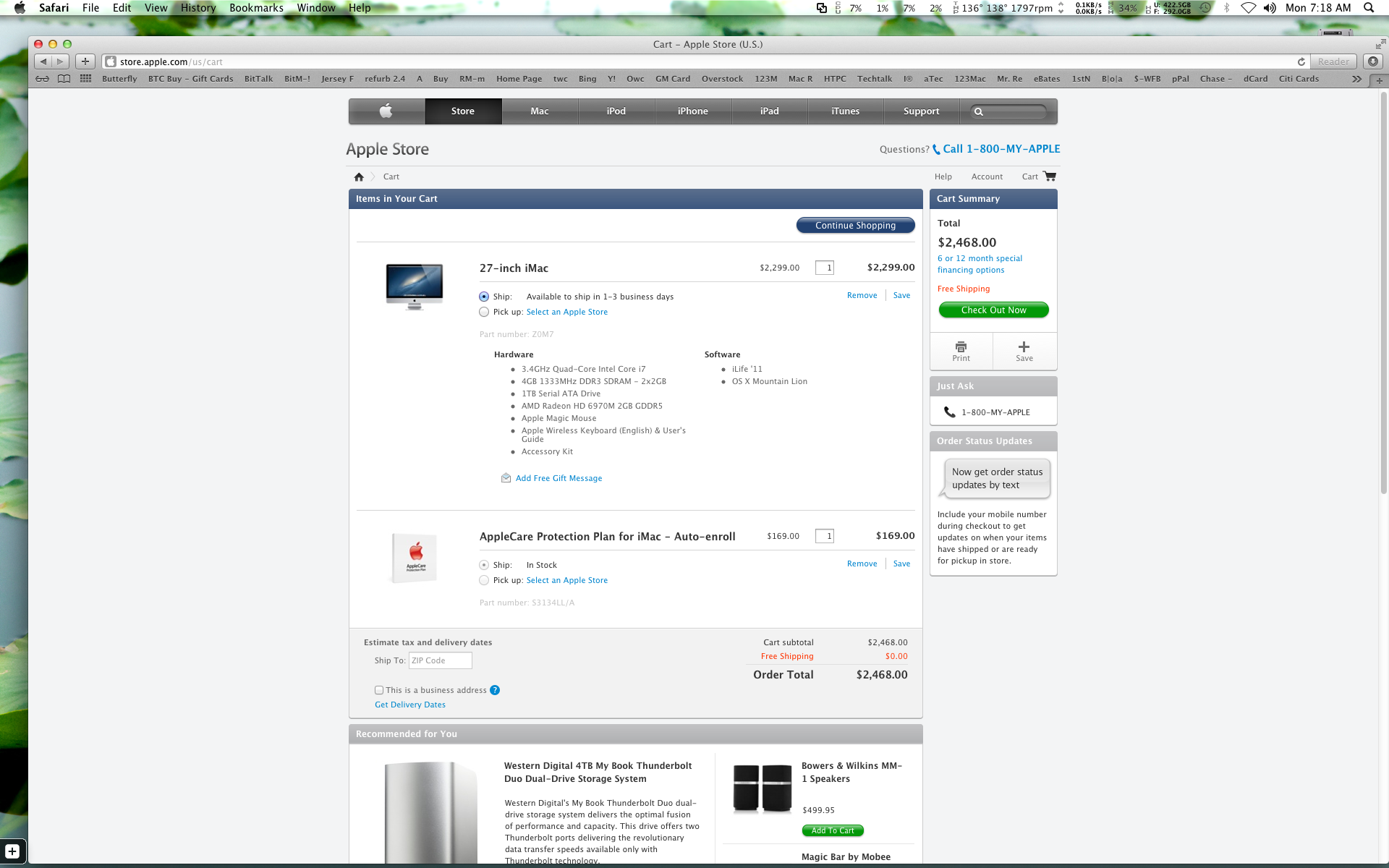Open the Chase bookmarks folder

(1215, 79)
